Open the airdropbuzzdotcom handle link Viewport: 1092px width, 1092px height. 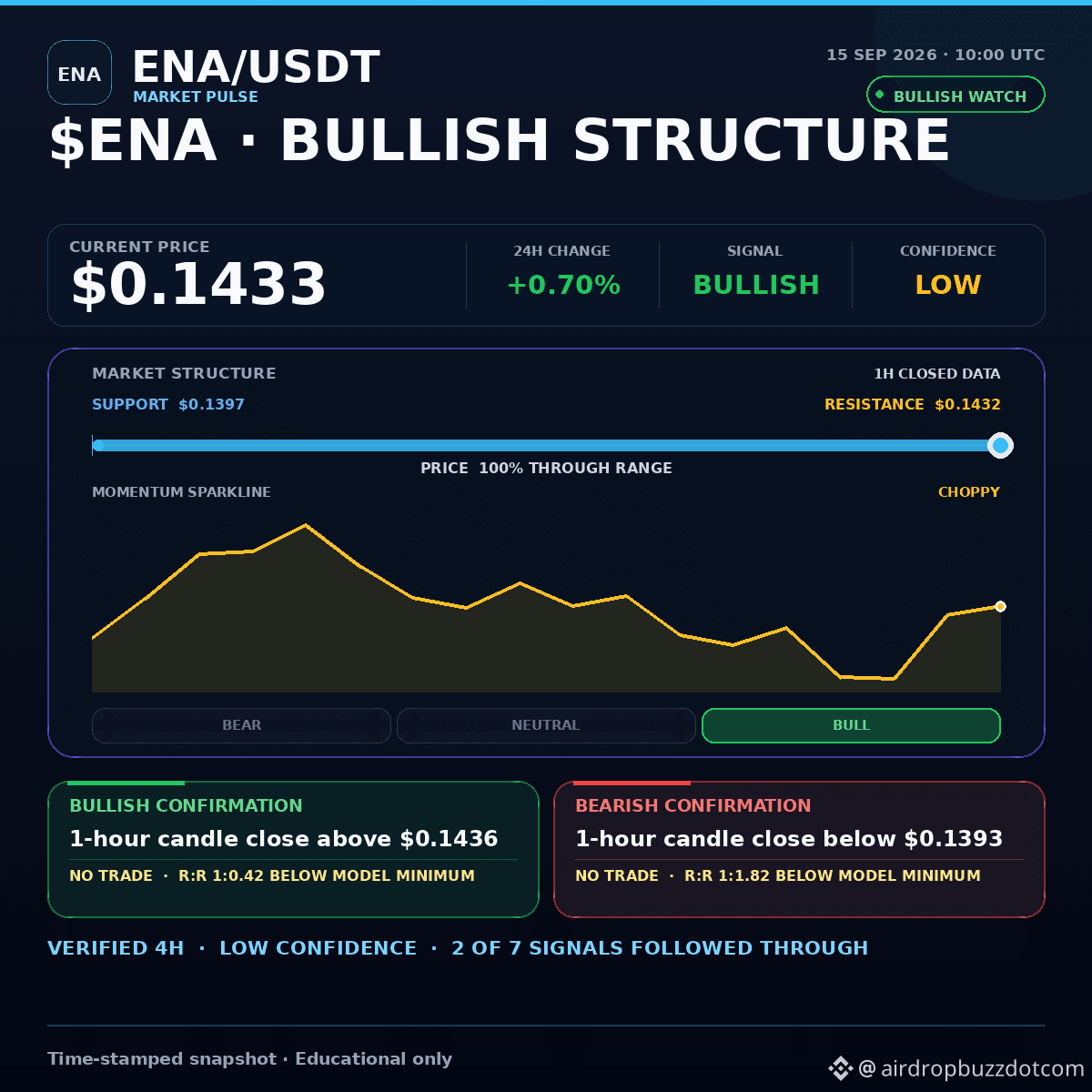click(x=971, y=1068)
